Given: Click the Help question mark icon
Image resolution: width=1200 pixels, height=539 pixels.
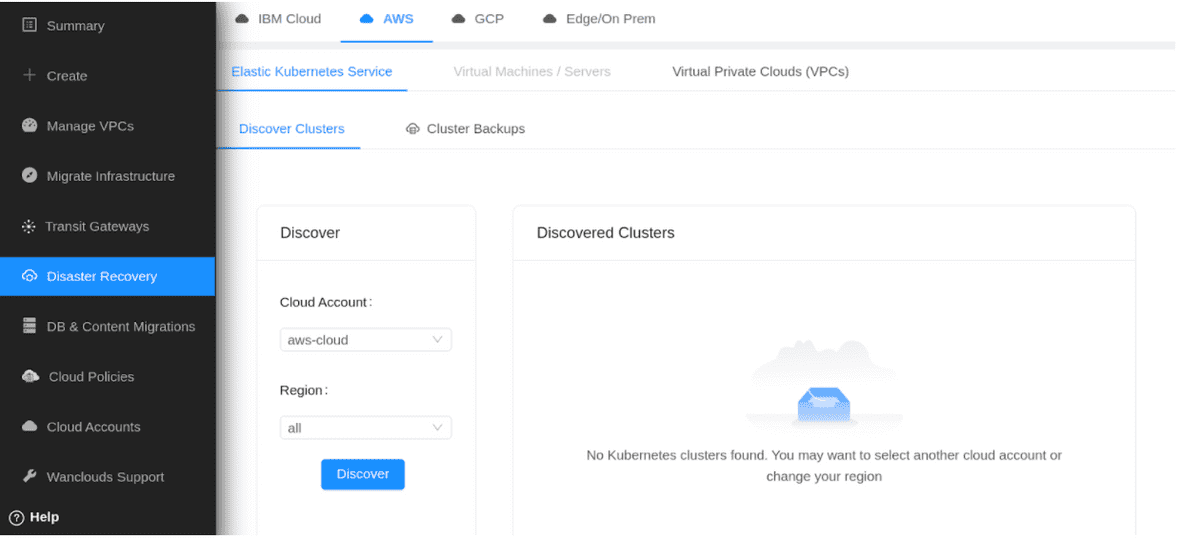Looking at the screenshot, I should 16,517.
